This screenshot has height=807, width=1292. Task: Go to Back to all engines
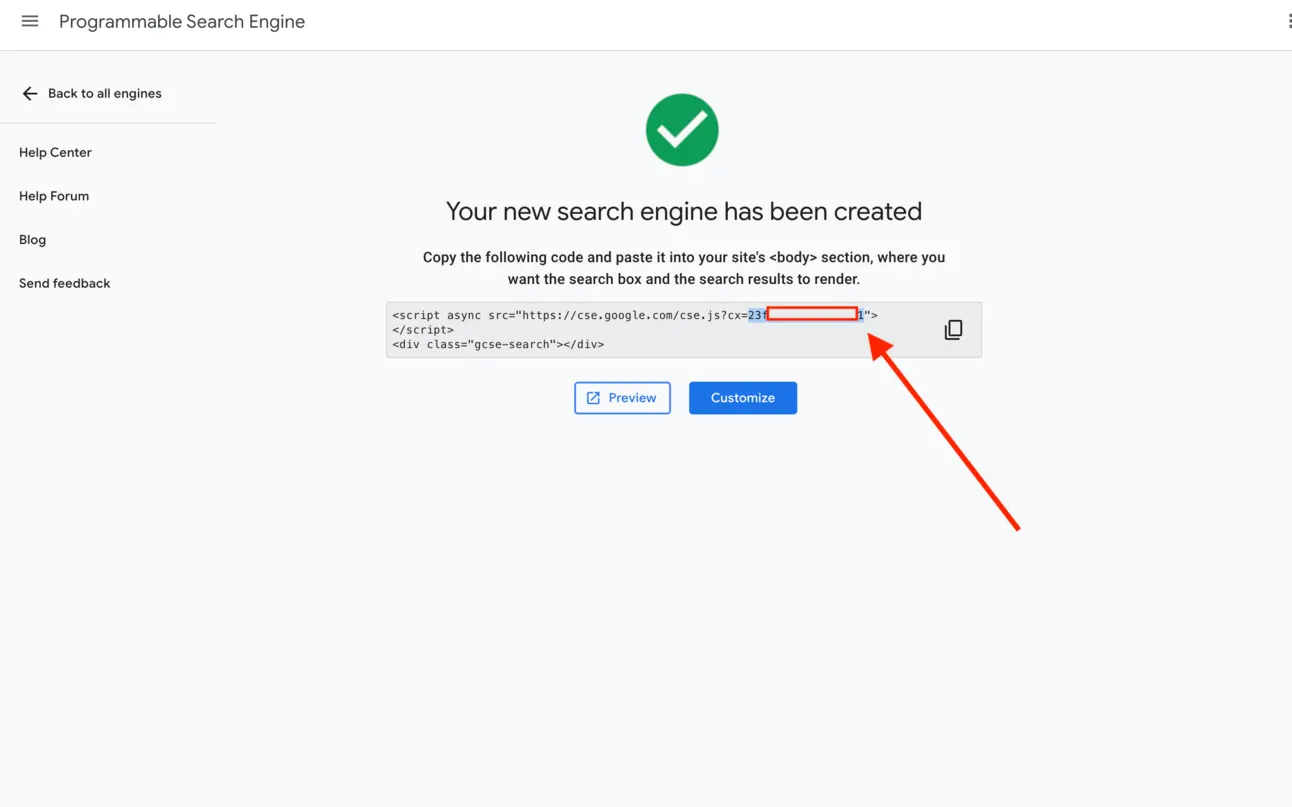coord(105,93)
